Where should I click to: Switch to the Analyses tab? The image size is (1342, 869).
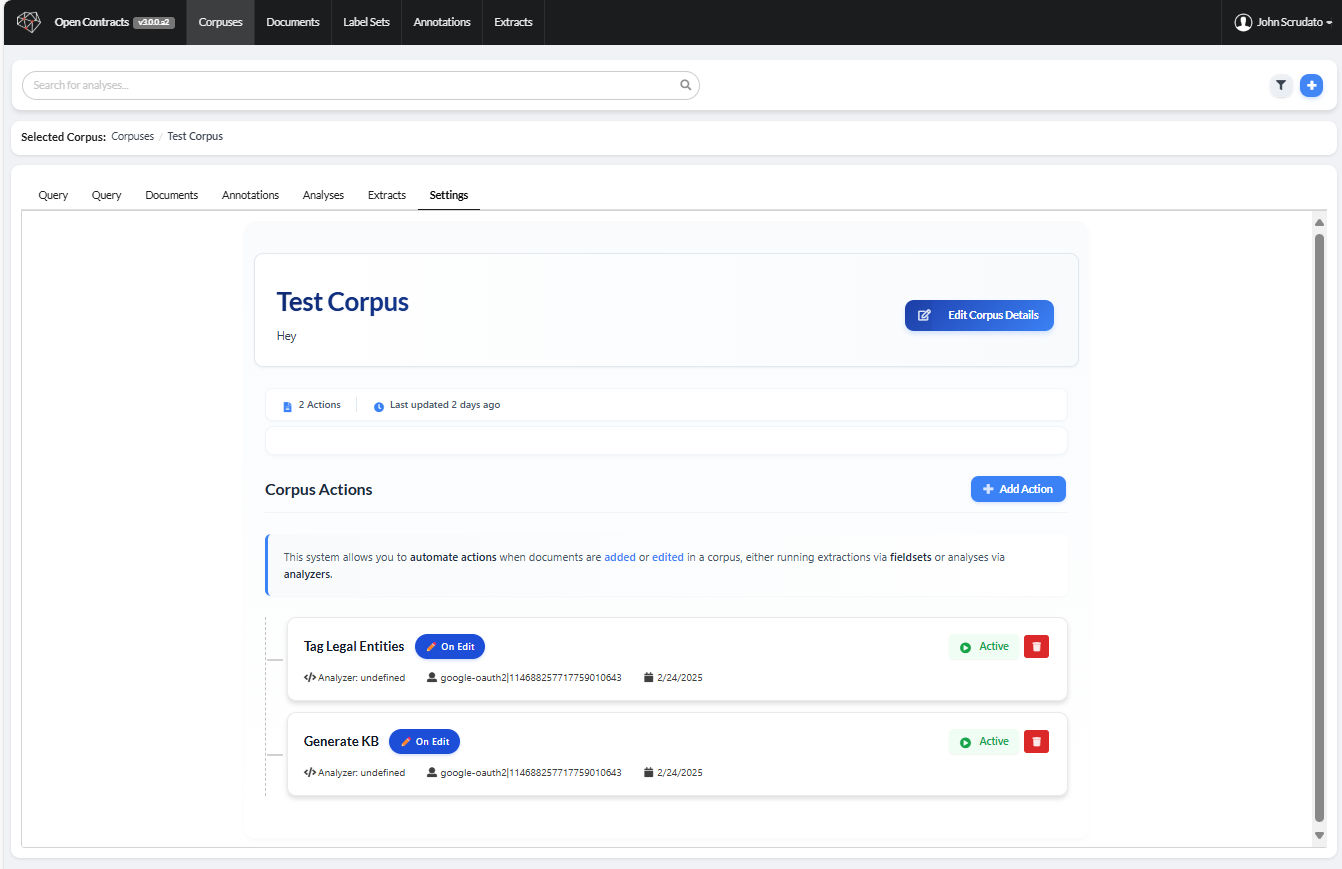click(323, 195)
